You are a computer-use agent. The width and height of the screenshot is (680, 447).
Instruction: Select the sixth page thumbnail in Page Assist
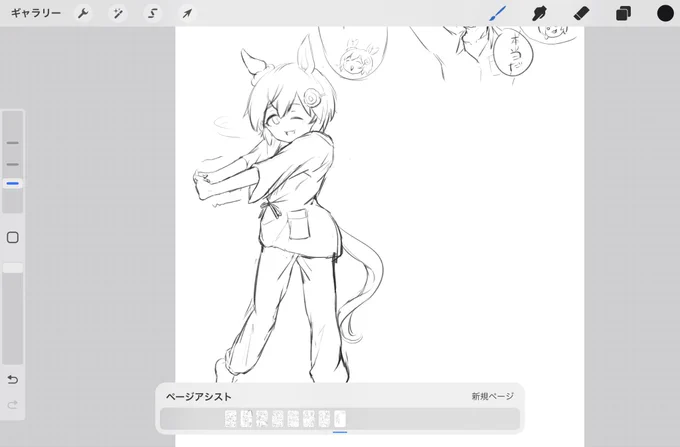tap(309, 419)
